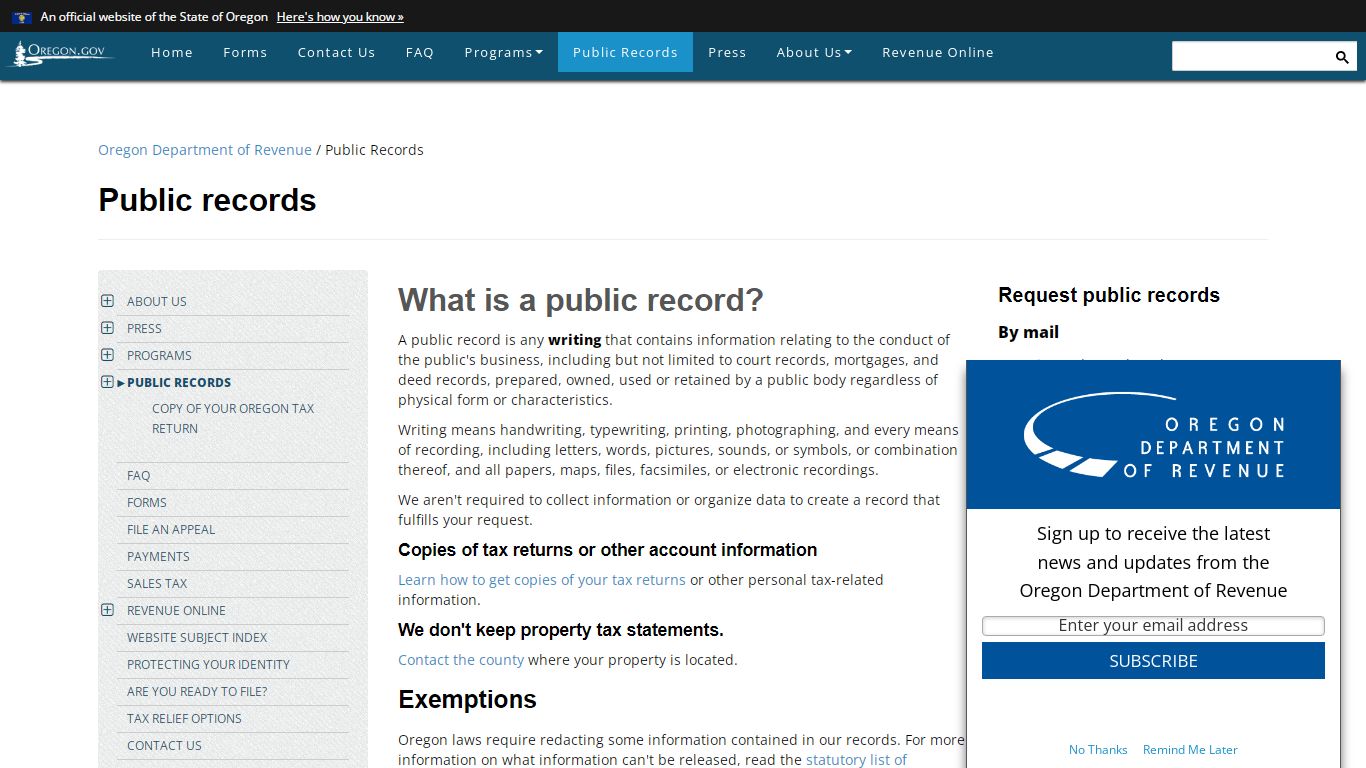Click the site search input field

point(1251,57)
